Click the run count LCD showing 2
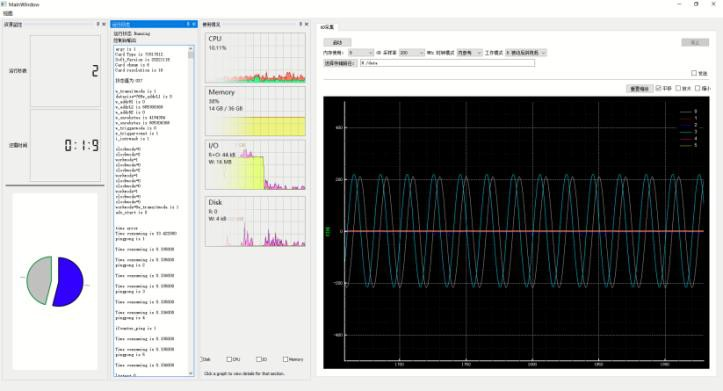Screen dimensions: 723x391 point(65,71)
